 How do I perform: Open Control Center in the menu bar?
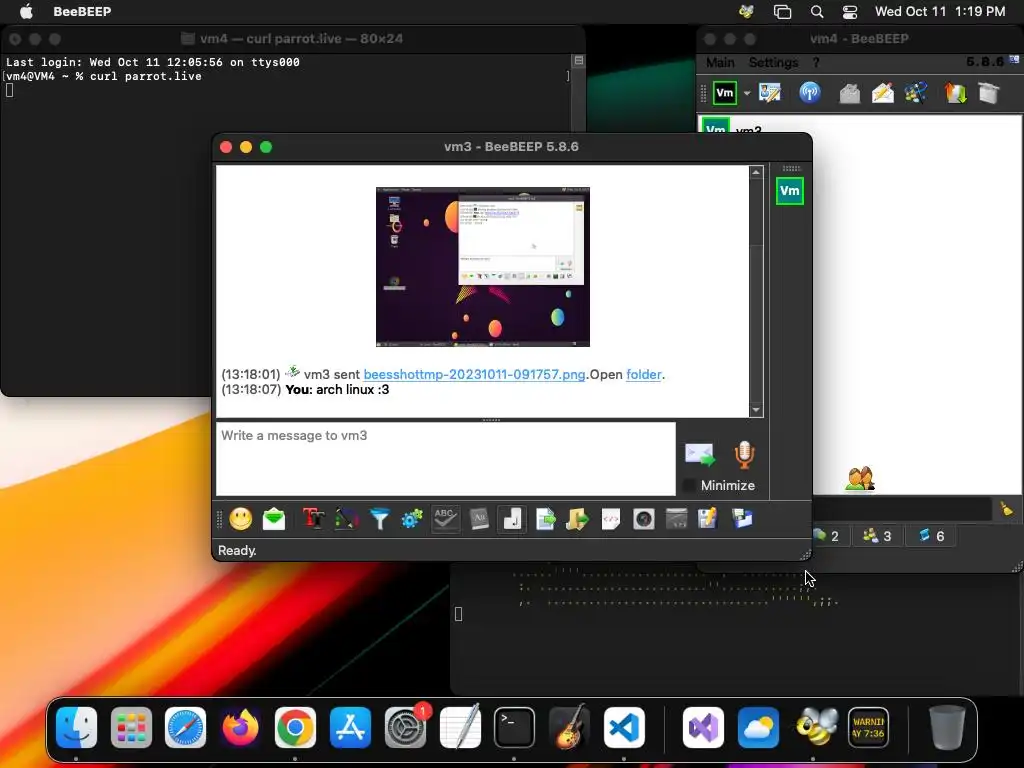[x=850, y=11]
